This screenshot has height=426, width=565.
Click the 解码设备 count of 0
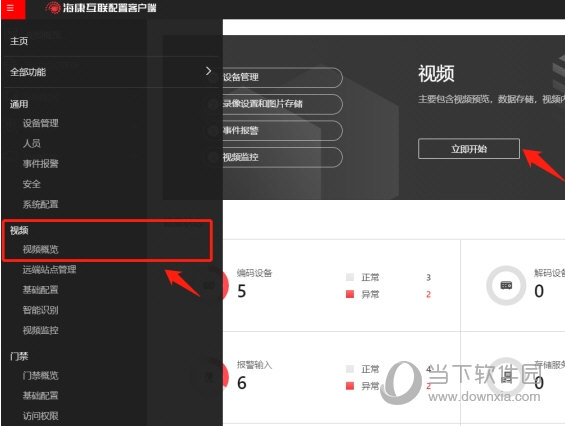coord(539,291)
